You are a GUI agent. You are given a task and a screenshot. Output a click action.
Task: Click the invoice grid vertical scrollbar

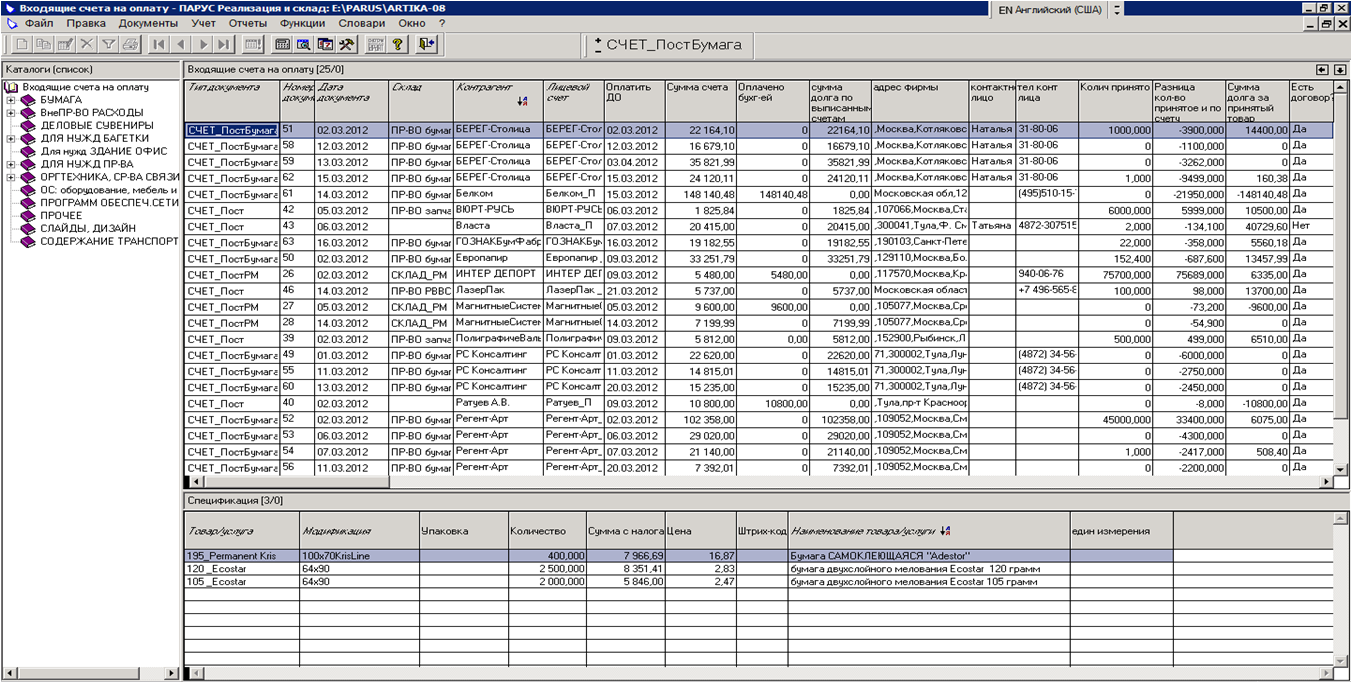coord(1341,278)
